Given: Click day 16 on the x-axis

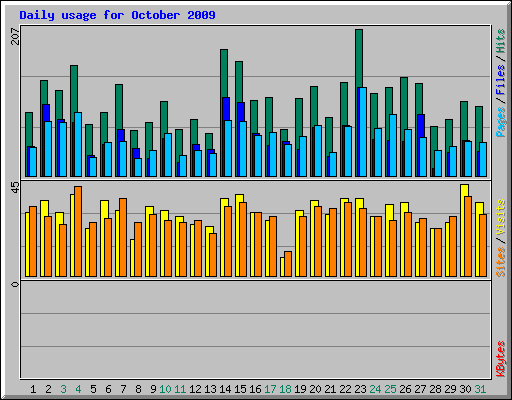Looking at the screenshot, I should pyautogui.click(x=255, y=389).
